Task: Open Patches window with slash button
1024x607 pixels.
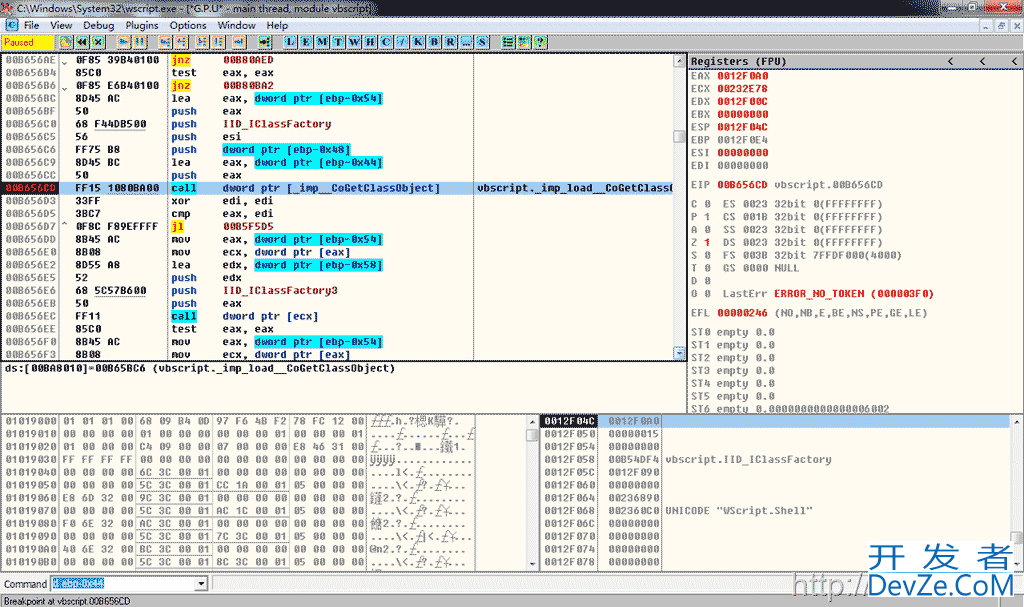Action: pos(402,42)
